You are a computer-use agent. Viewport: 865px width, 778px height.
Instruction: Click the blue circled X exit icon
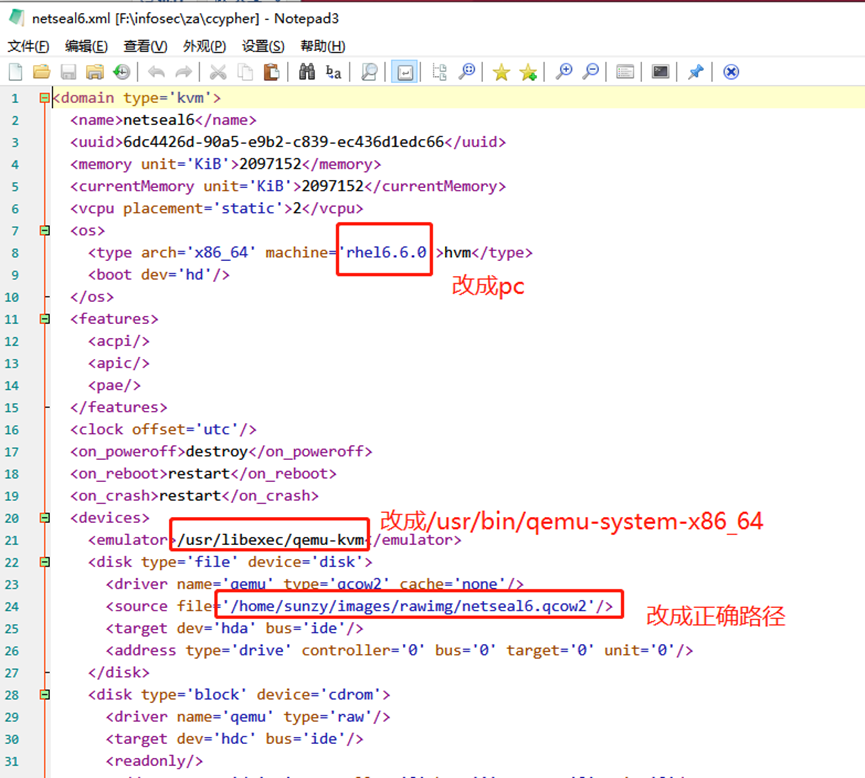[x=731, y=72]
